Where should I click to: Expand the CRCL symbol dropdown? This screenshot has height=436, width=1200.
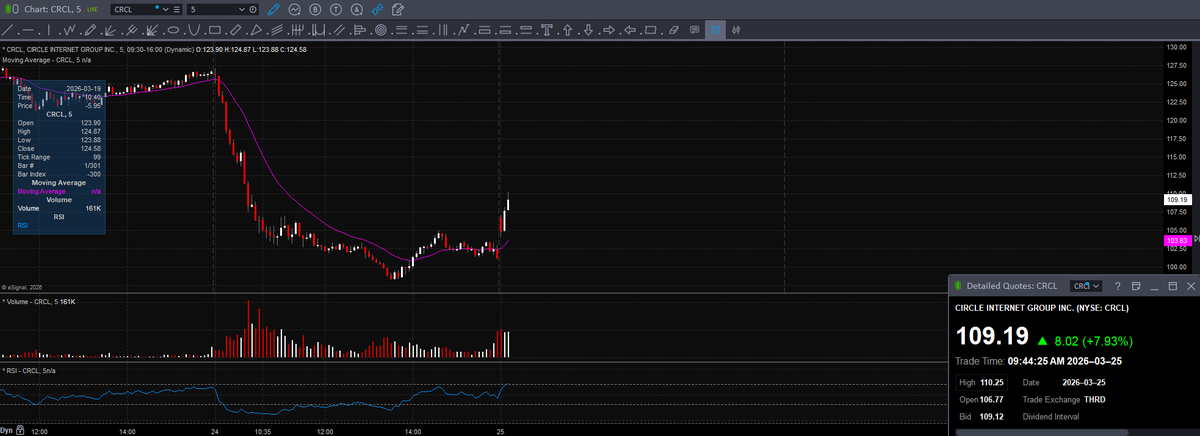coord(165,9)
